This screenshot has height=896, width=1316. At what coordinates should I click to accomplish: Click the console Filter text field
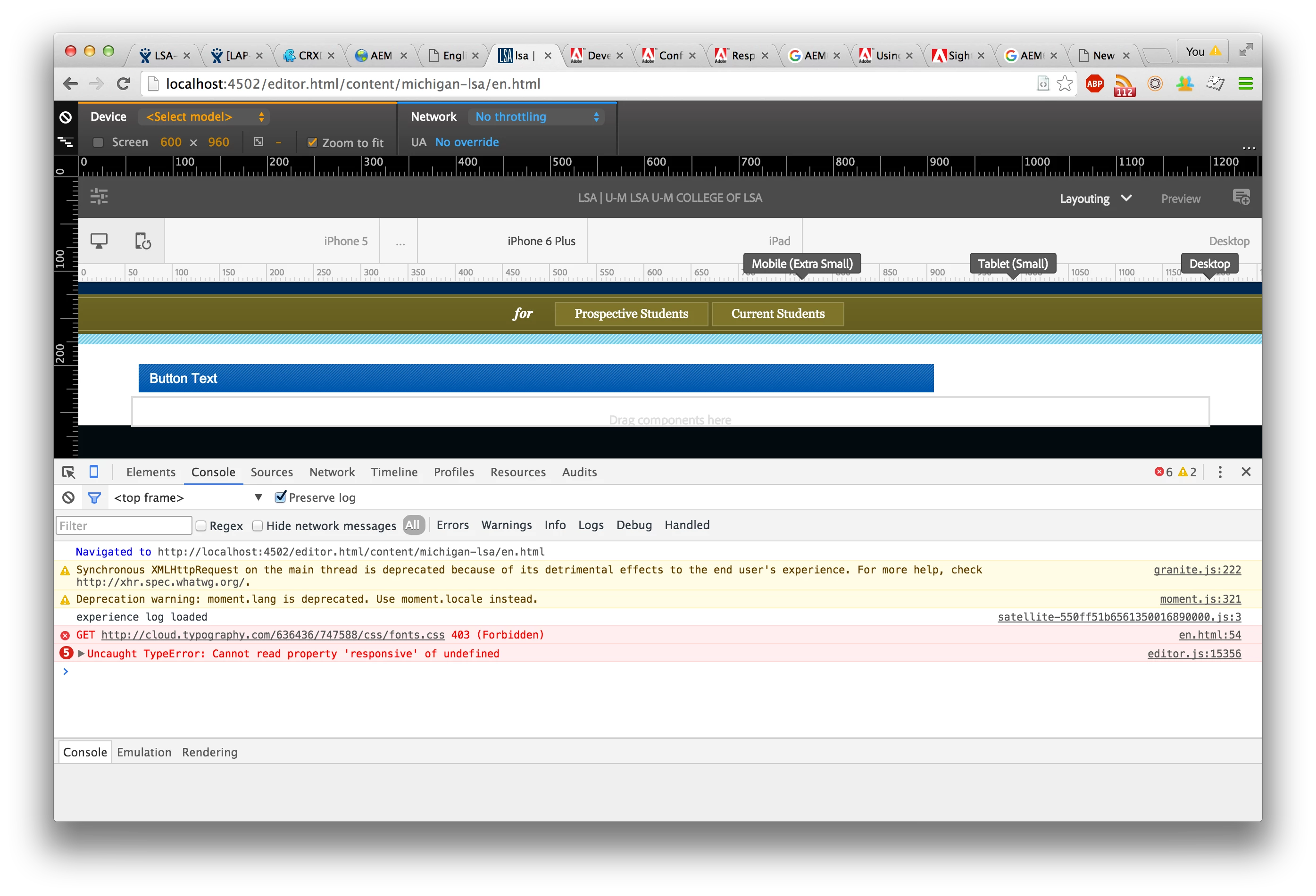pyautogui.click(x=124, y=526)
